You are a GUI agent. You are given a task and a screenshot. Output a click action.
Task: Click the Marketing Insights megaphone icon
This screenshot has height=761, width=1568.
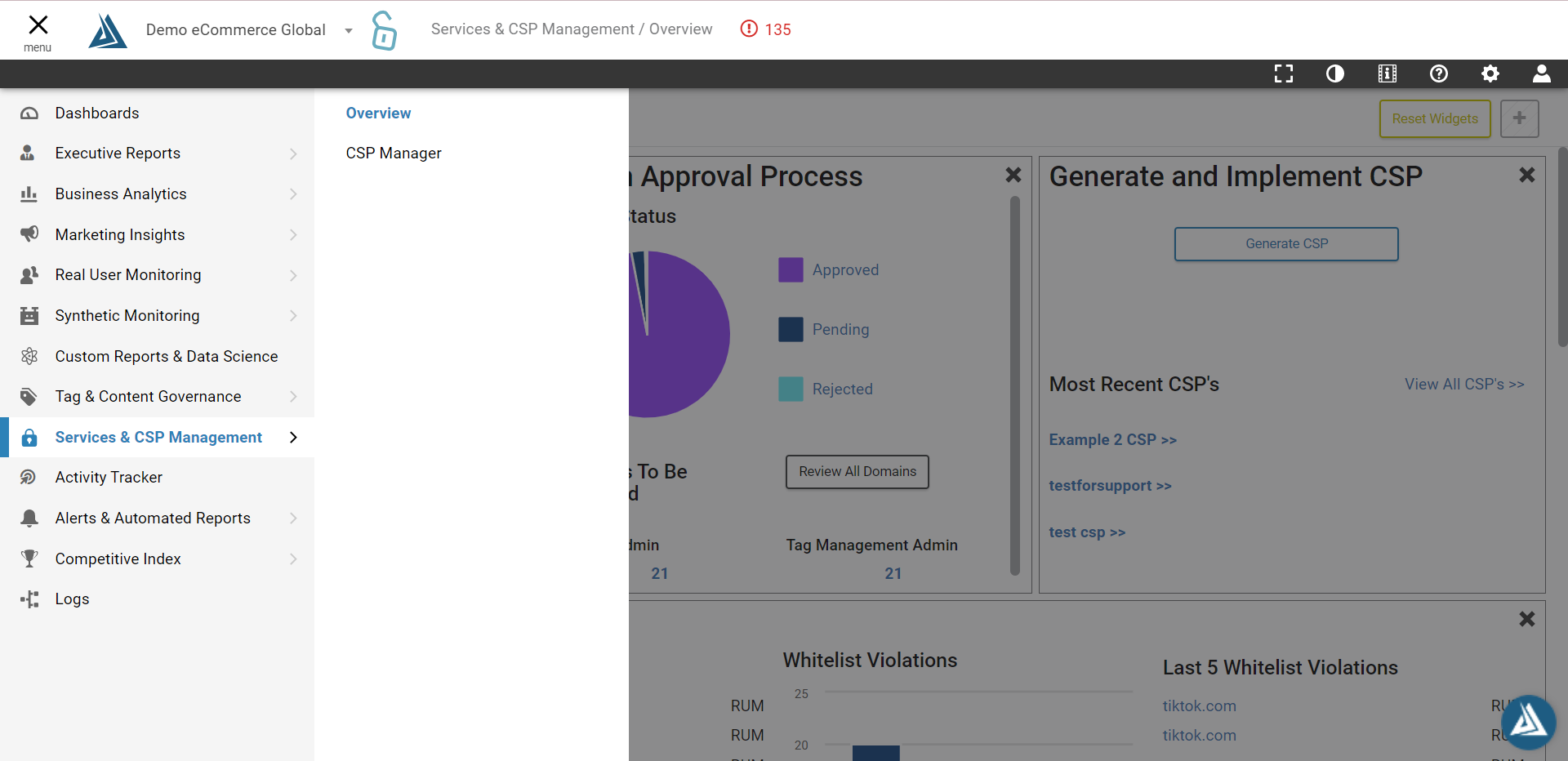tap(29, 234)
